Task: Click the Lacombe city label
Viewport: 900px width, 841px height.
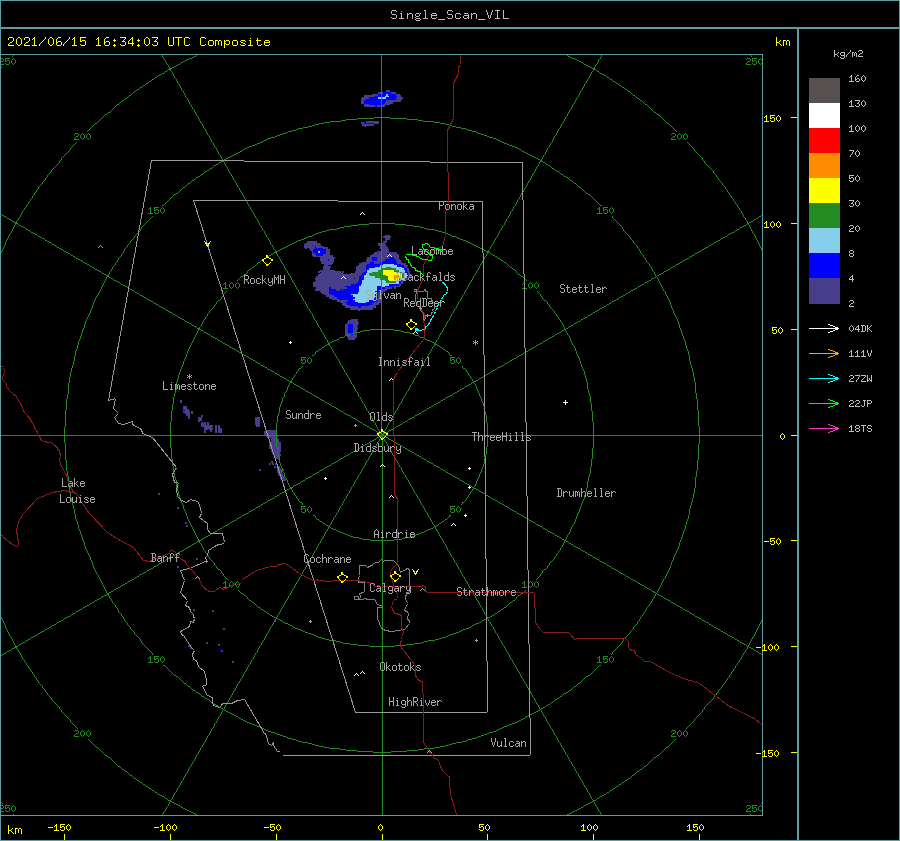Action: pyautogui.click(x=432, y=251)
